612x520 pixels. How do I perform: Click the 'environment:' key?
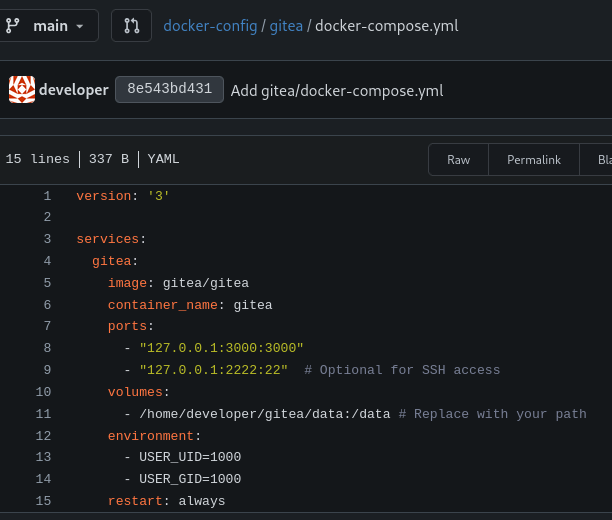click(x=155, y=436)
